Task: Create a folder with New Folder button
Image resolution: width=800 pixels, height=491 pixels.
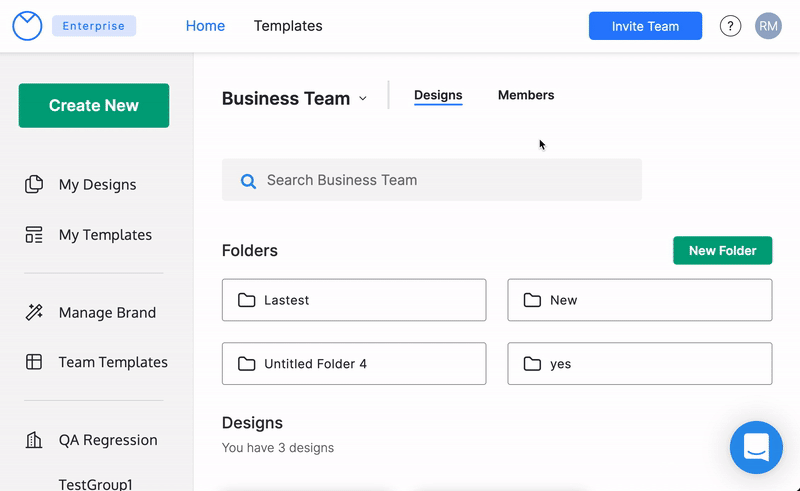Action: pos(722,250)
